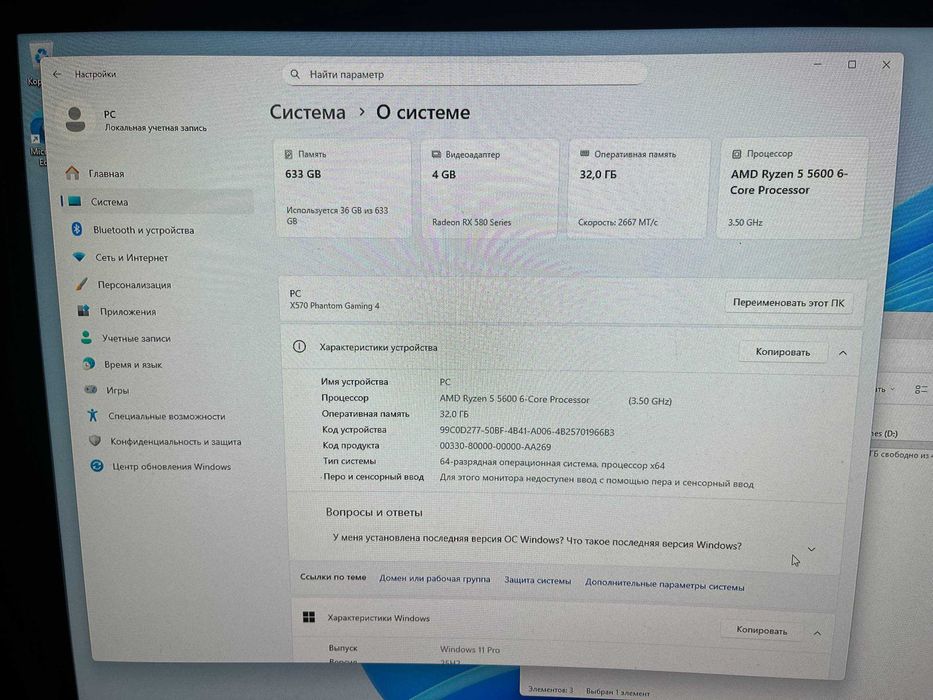Click the Windows logo beside Характеристики Windows
The height and width of the screenshot is (700, 933).
[309, 617]
